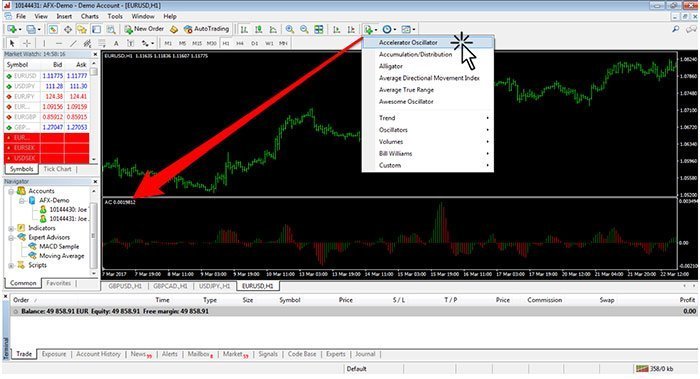700x379 pixels.
Task: Open the Account History terminal tab
Action: point(98,354)
